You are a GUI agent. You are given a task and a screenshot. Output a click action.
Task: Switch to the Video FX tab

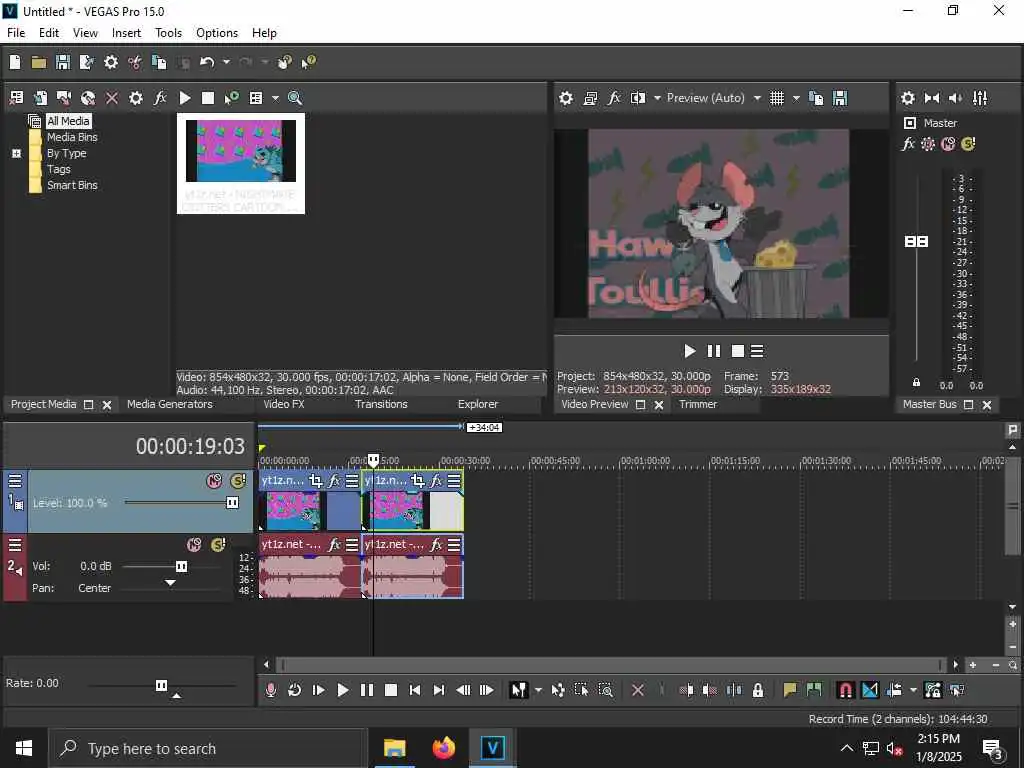click(x=283, y=404)
